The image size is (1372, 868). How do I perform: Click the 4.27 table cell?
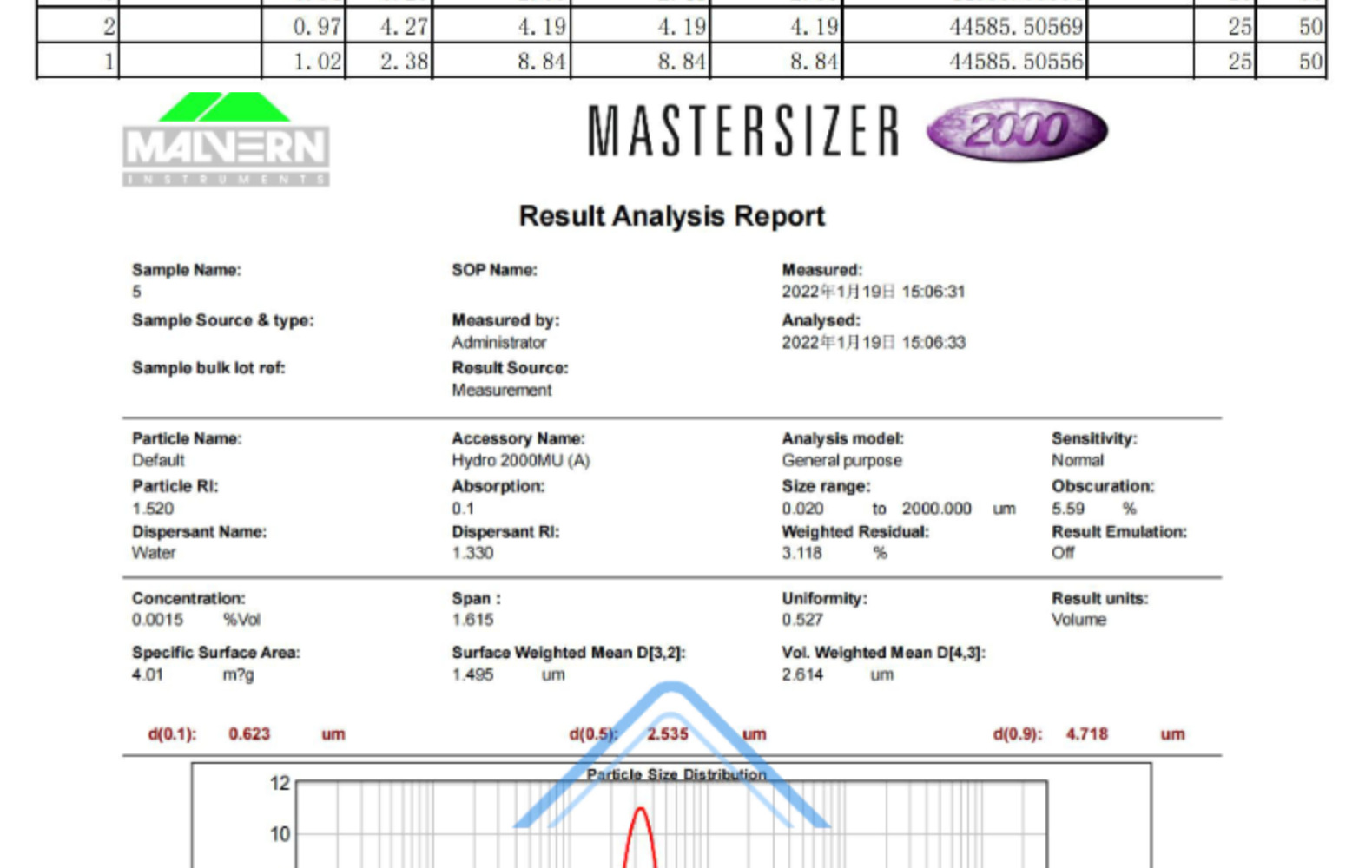point(389,26)
